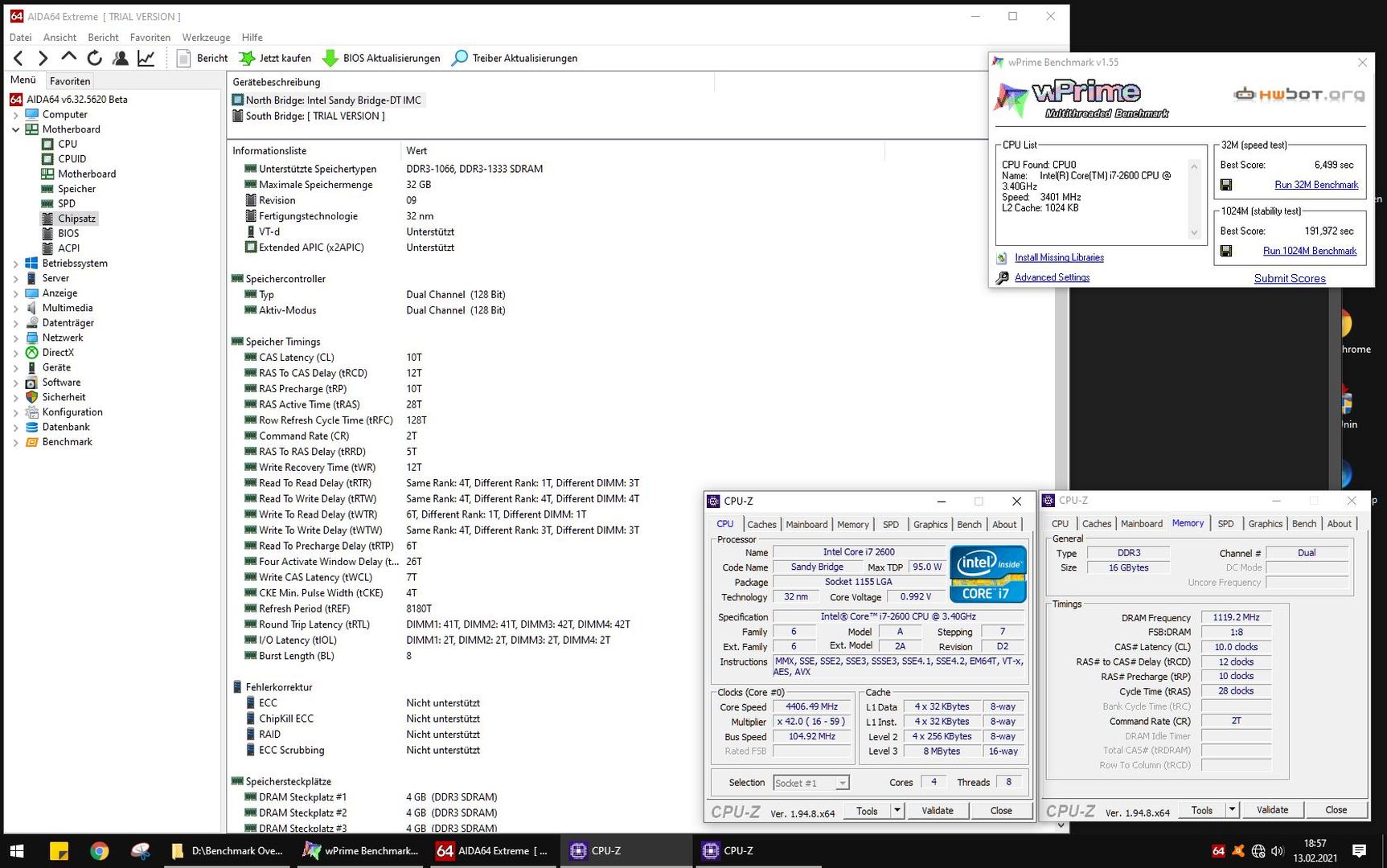Click Jetzt kaufen in the toolbar
This screenshot has width=1387, height=868.
[276, 58]
